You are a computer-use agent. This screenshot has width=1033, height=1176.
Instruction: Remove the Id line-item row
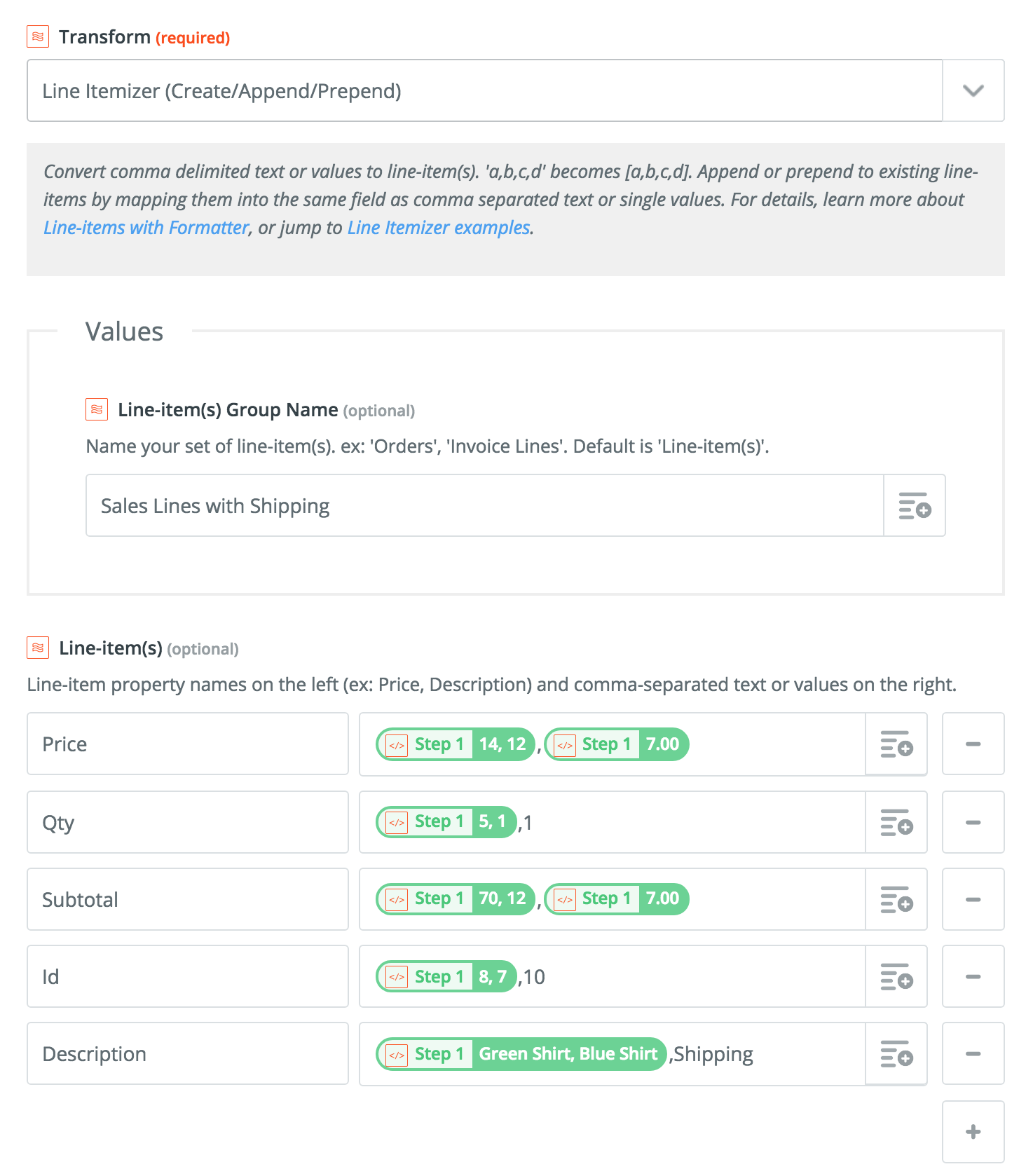tap(973, 976)
